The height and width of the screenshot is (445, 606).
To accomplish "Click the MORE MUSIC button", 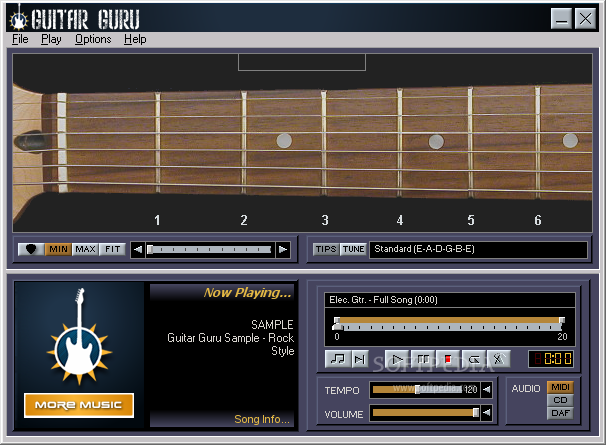I will (x=79, y=405).
